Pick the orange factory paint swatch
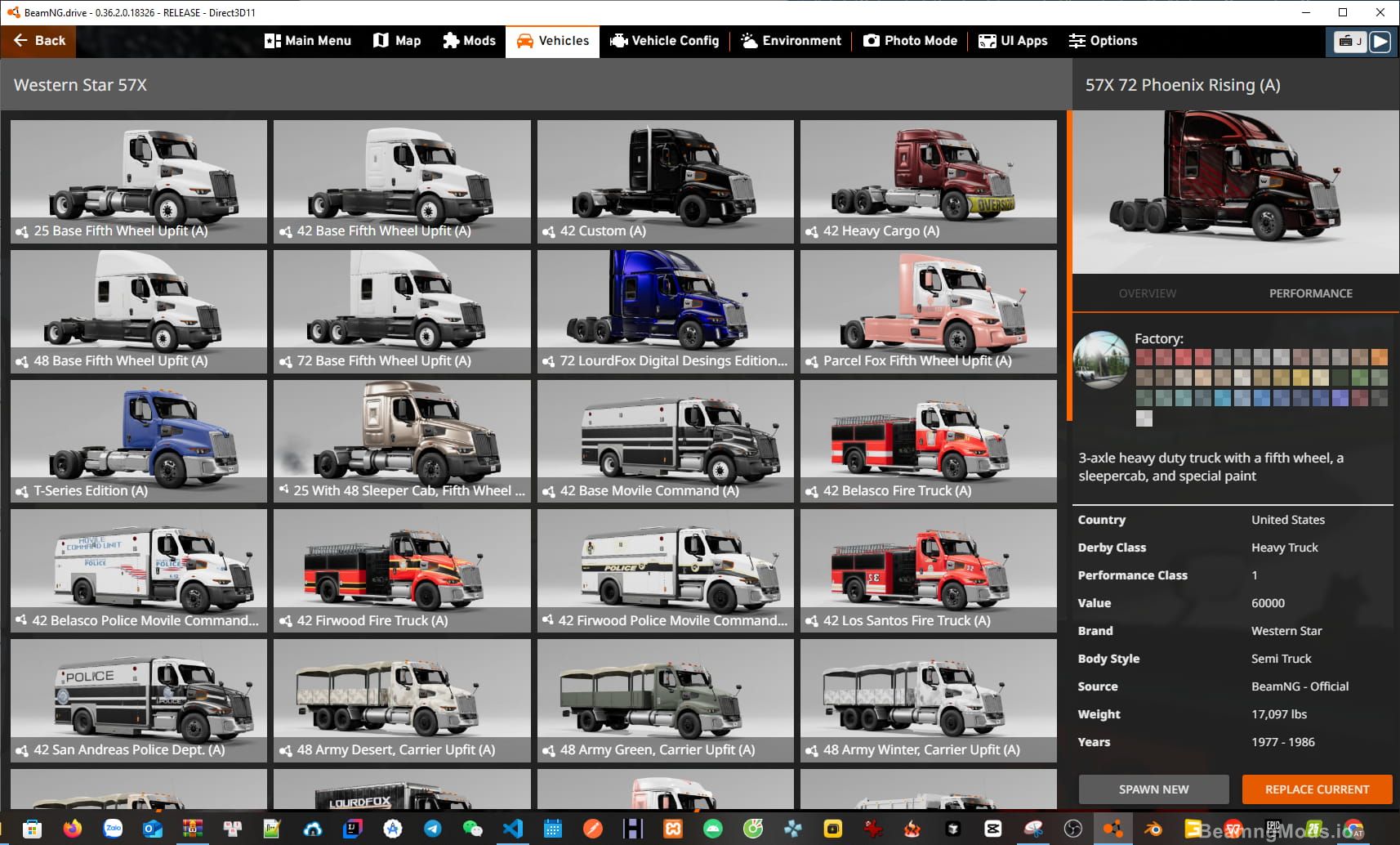Image resolution: width=1400 pixels, height=845 pixels. coord(1380,357)
